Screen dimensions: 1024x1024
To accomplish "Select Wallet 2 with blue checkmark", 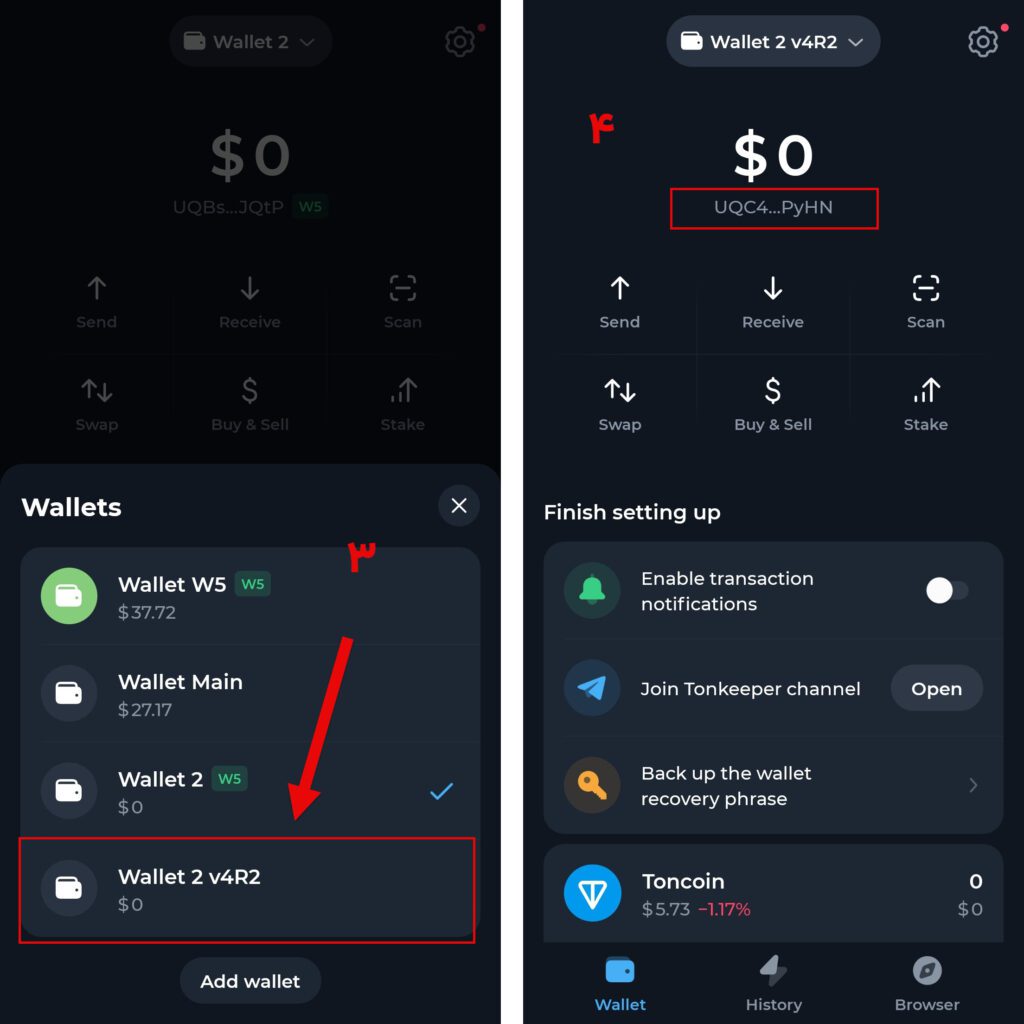I will (250, 791).
